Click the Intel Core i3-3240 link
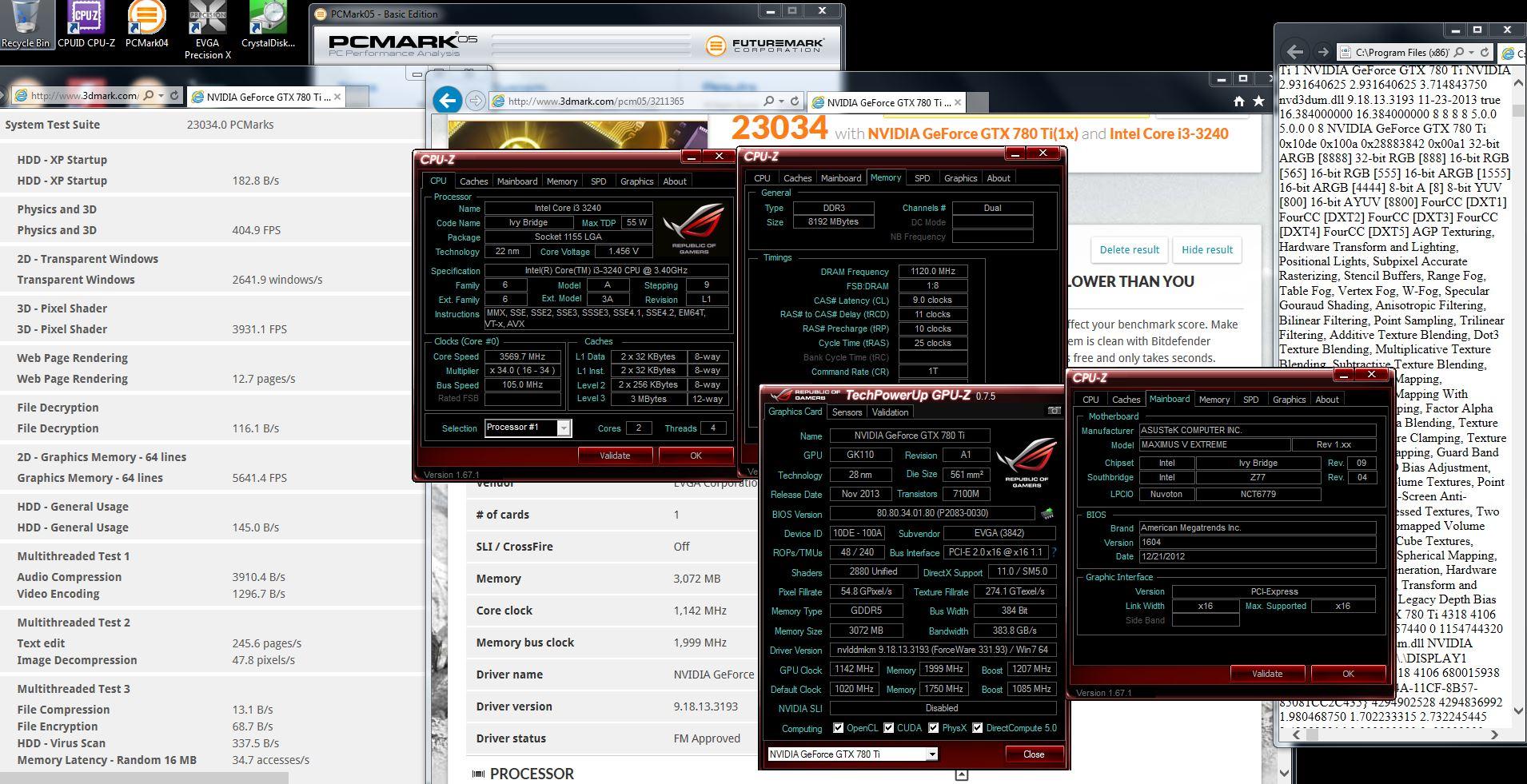The height and width of the screenshot is (784, 1527). [x=1168, y=133]
